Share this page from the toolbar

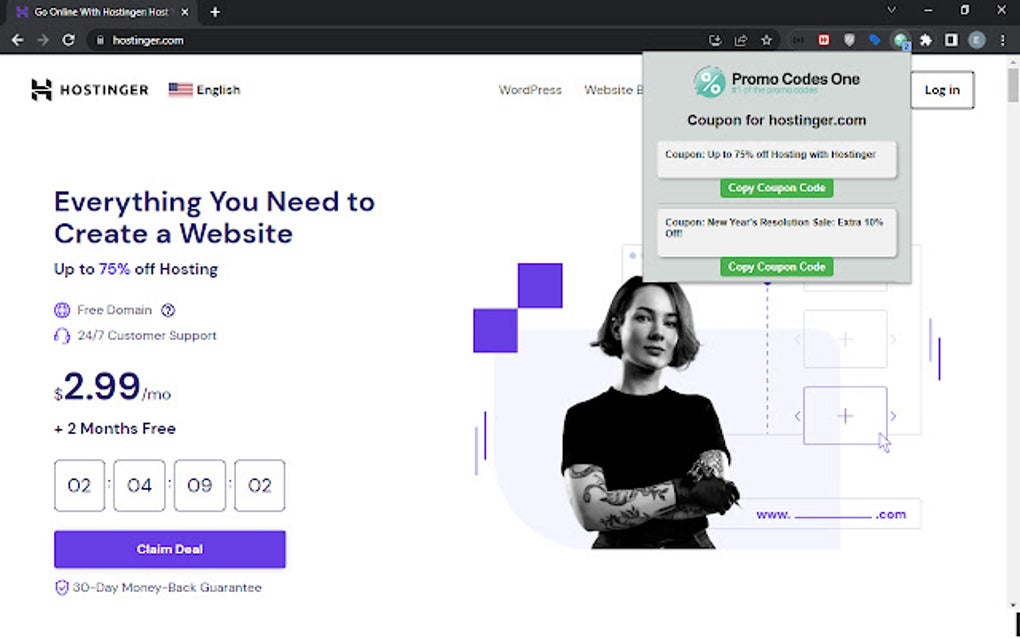[740, 40]
